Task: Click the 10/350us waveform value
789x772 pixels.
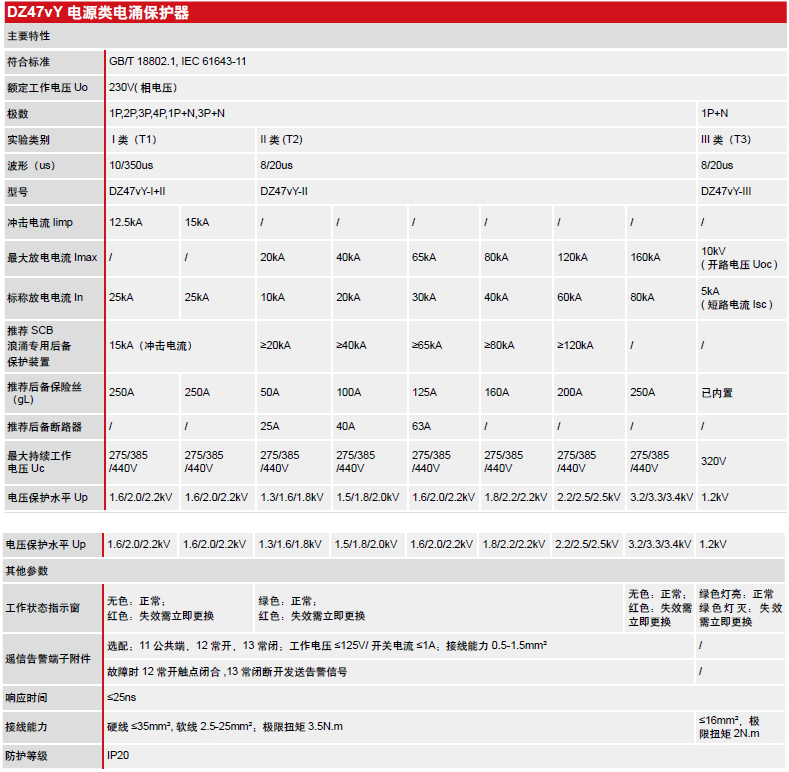Action: point(131,166)
